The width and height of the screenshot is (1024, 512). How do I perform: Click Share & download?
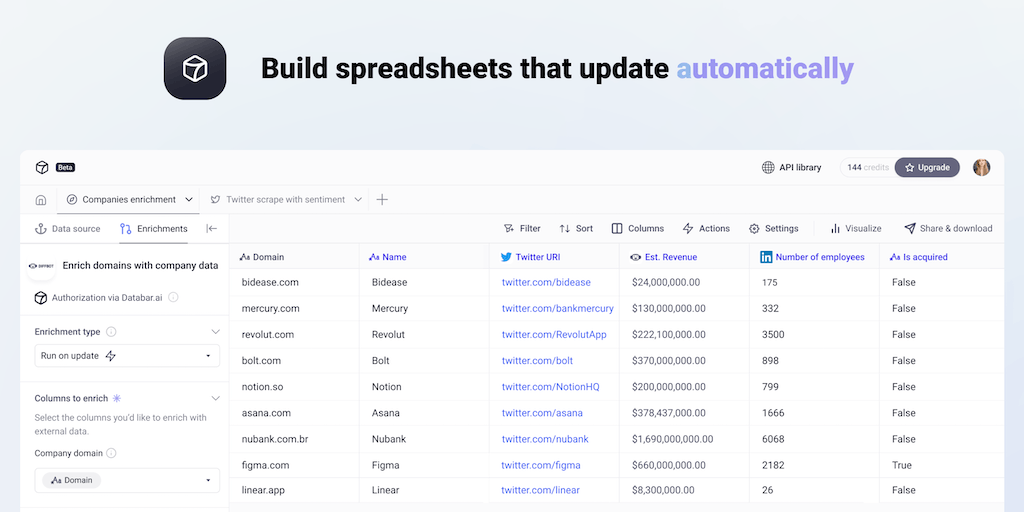(948, 228)
